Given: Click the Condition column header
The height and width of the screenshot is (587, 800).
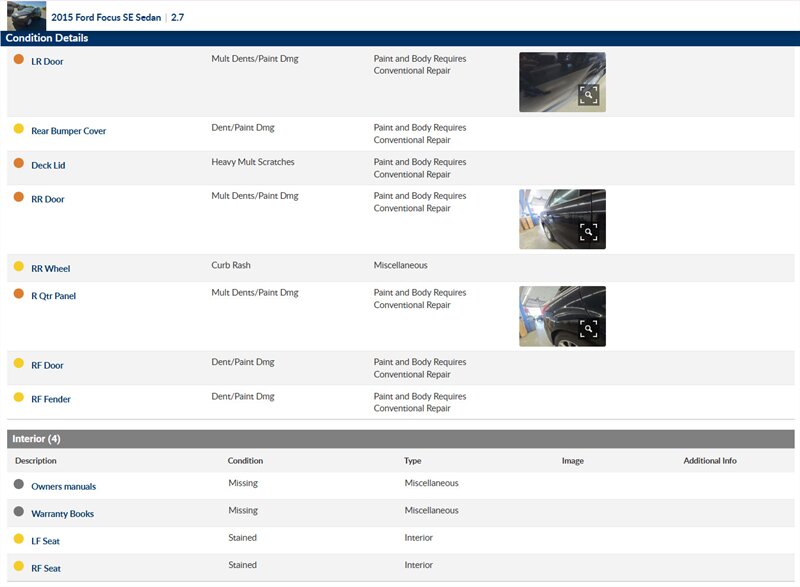Looking at the screenshot, I should click(x=245, y=461).
